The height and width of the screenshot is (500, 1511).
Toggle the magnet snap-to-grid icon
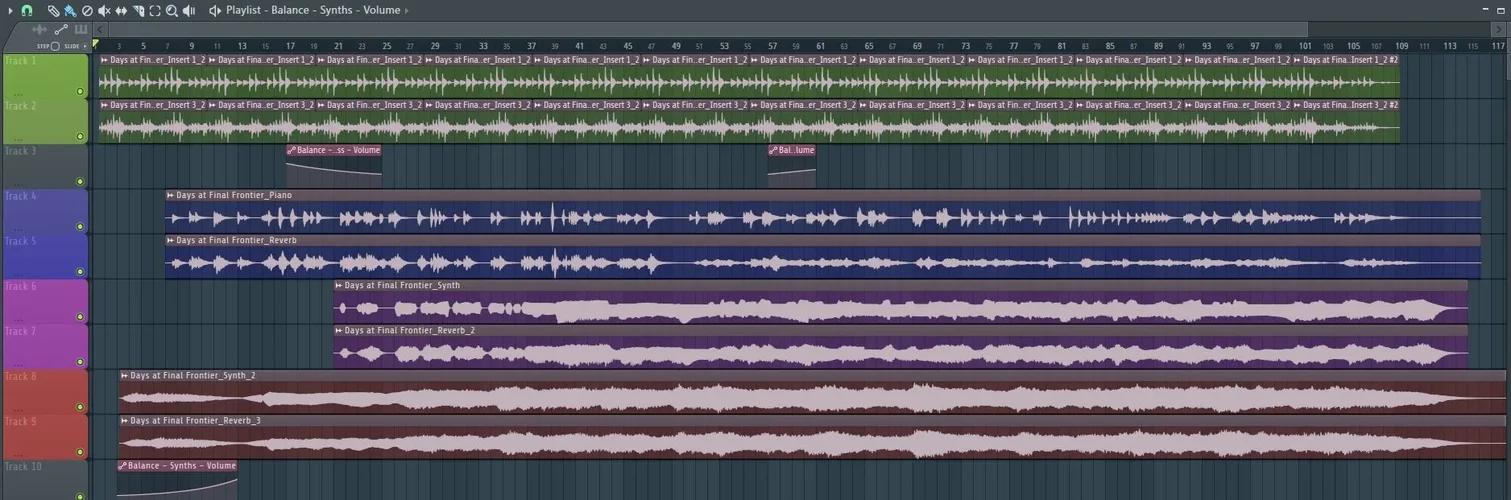coord(27,10)
